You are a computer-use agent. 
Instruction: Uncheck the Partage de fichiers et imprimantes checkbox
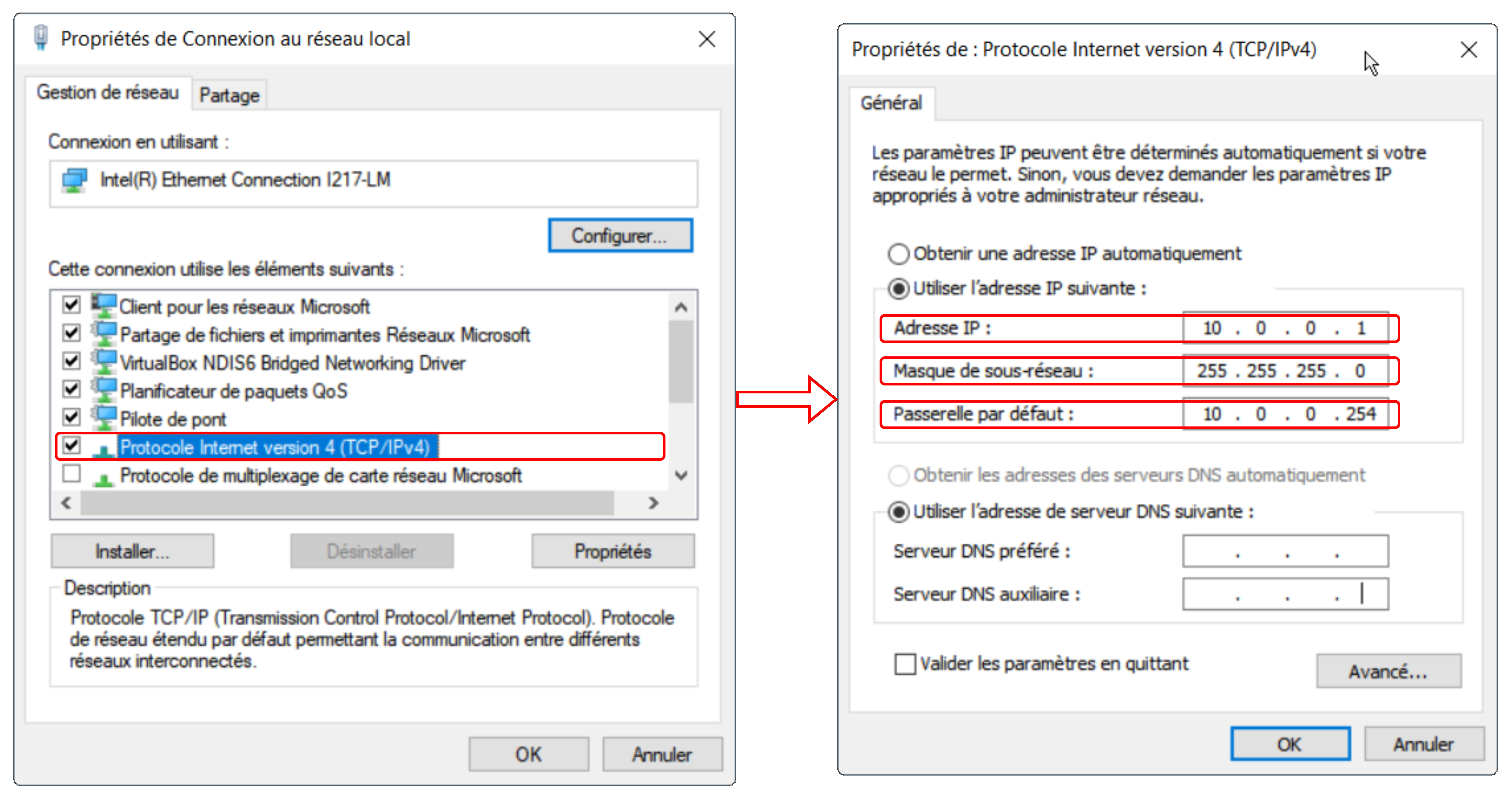tap(72, 333)
